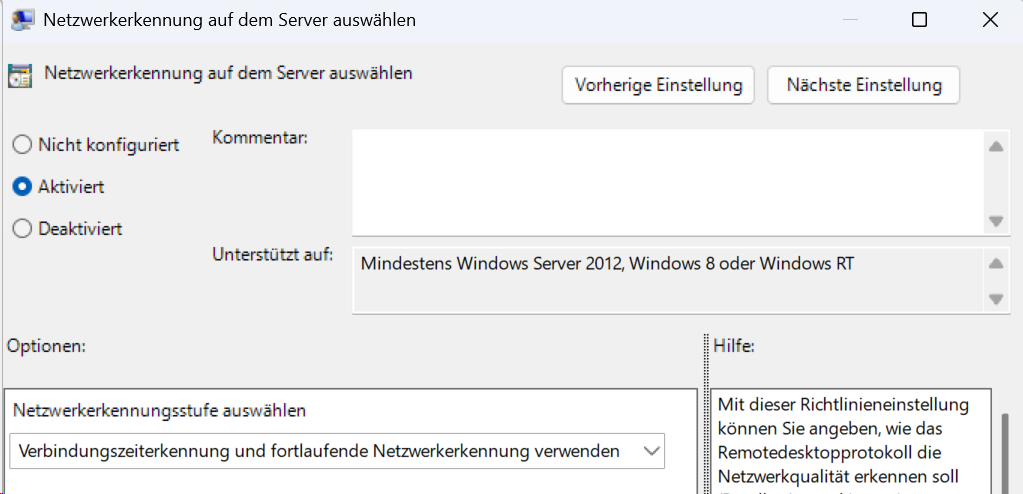Close the Netzwerkerkennung dialog window
Image resolution: width=1023 pixels, height=494 pixels.
(x=989, y=20)
